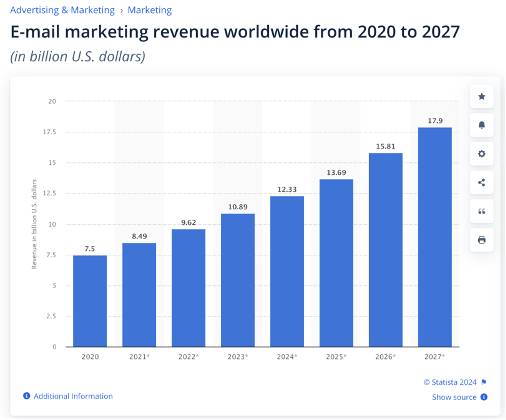The image size is (506, 420).
Task: Click the 15.81 value label
Action: point(386,146)
